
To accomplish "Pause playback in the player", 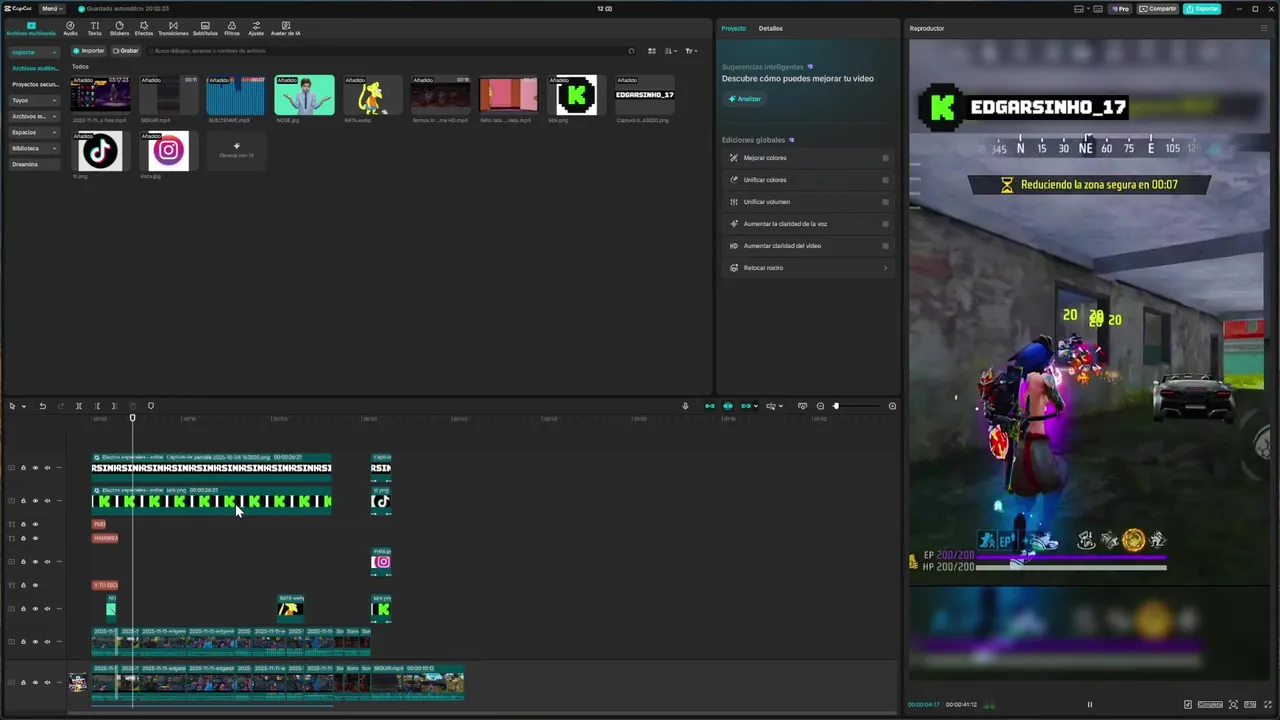I will 1090,704.
